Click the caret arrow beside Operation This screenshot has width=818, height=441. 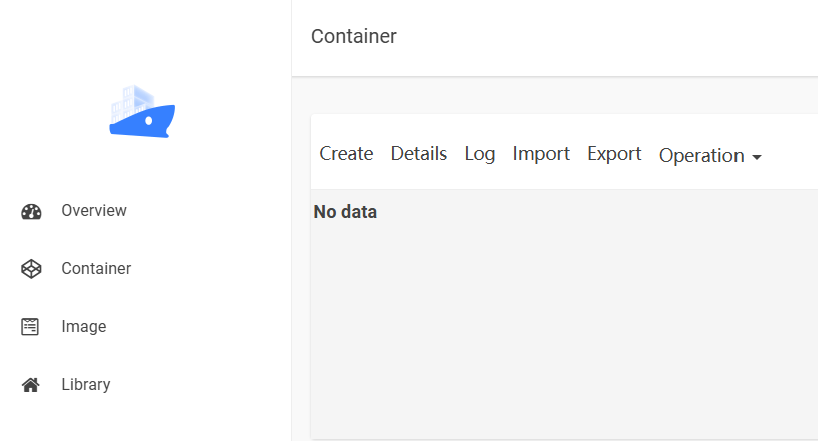pyautogui.click(x=757, y=158)
